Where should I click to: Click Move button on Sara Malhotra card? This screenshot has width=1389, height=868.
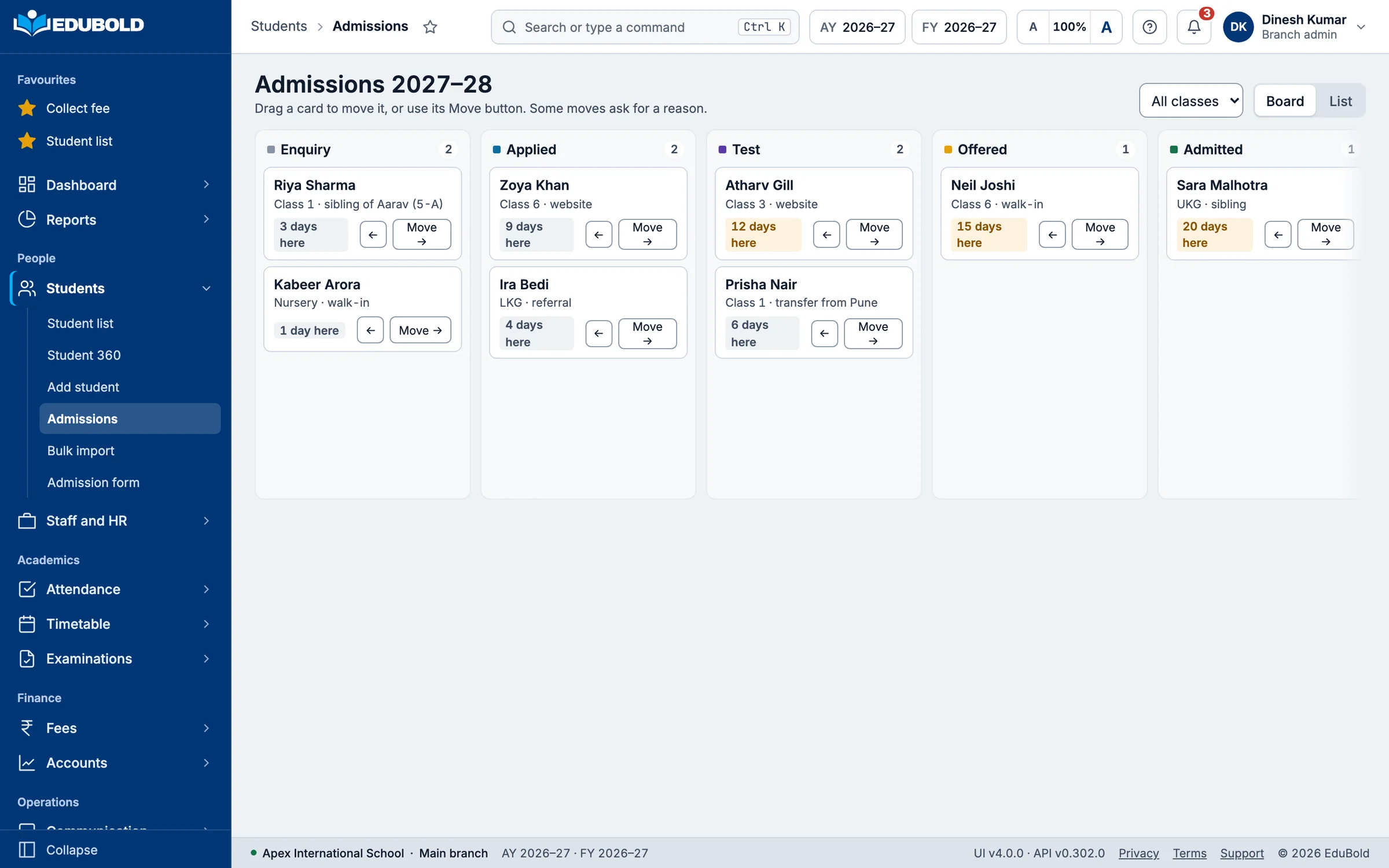click(1325, 234)
